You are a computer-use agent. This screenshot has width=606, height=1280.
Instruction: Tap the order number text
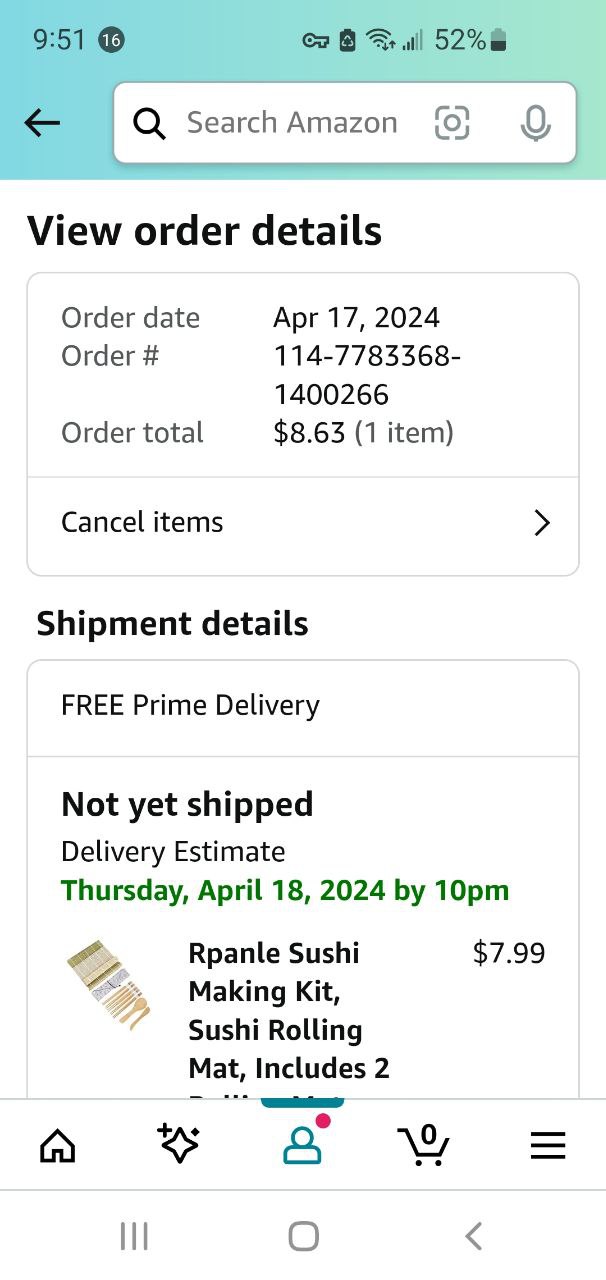coord(366,375)
